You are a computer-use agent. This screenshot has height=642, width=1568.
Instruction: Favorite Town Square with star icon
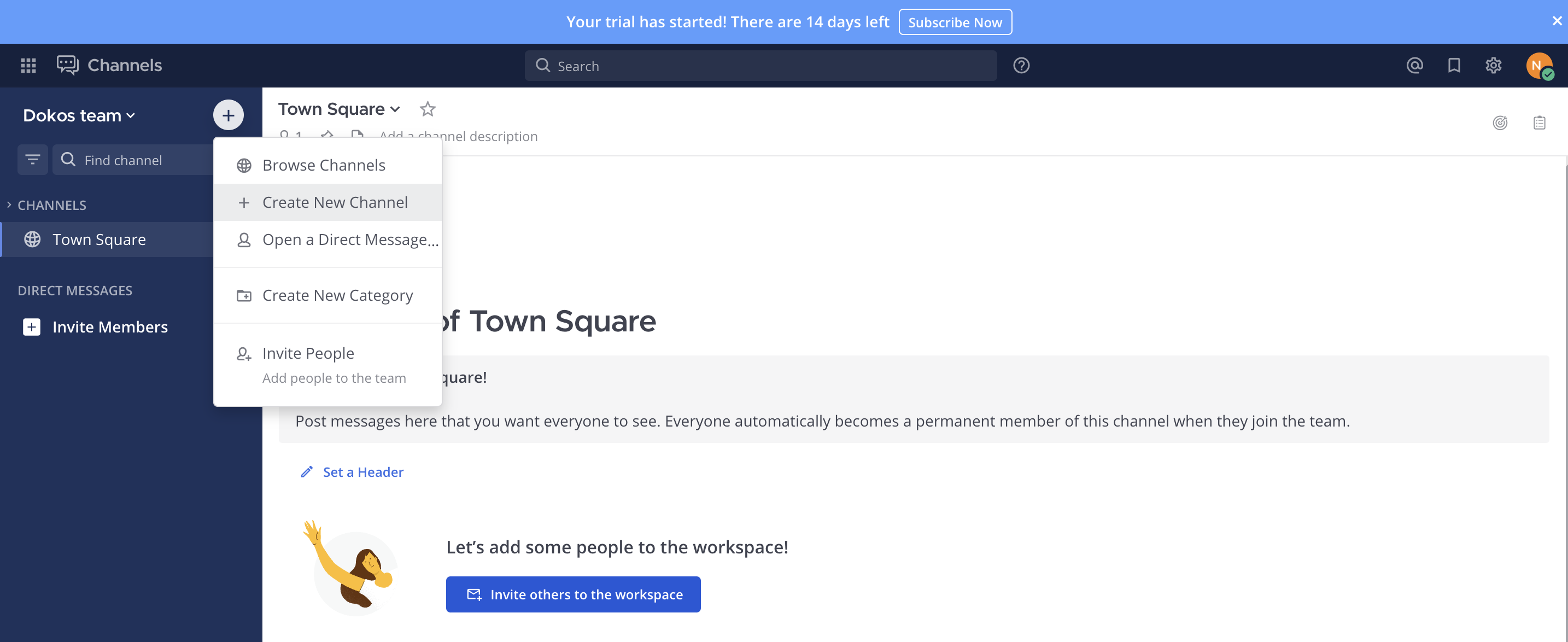[428, 109]
